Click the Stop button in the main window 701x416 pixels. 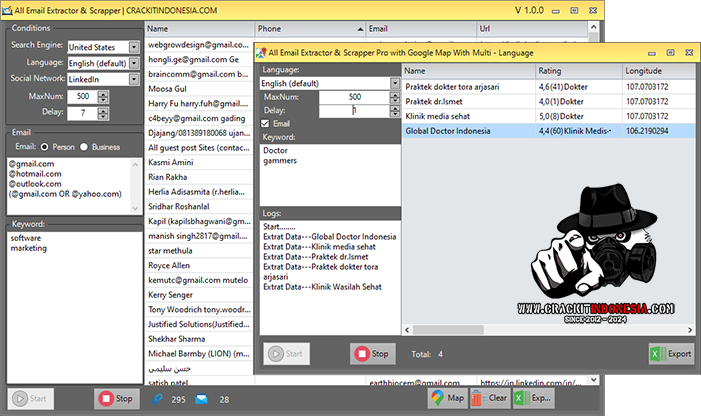117,398
